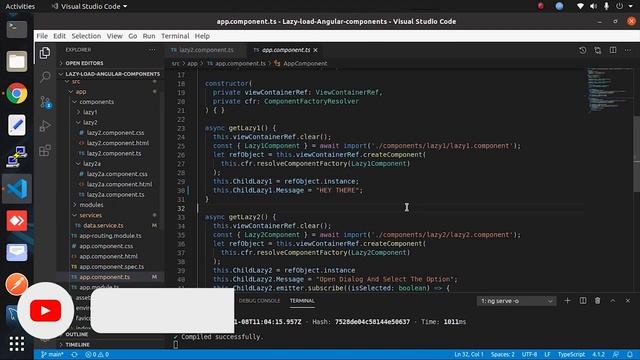Close the terminal panel

click(628, 301)
